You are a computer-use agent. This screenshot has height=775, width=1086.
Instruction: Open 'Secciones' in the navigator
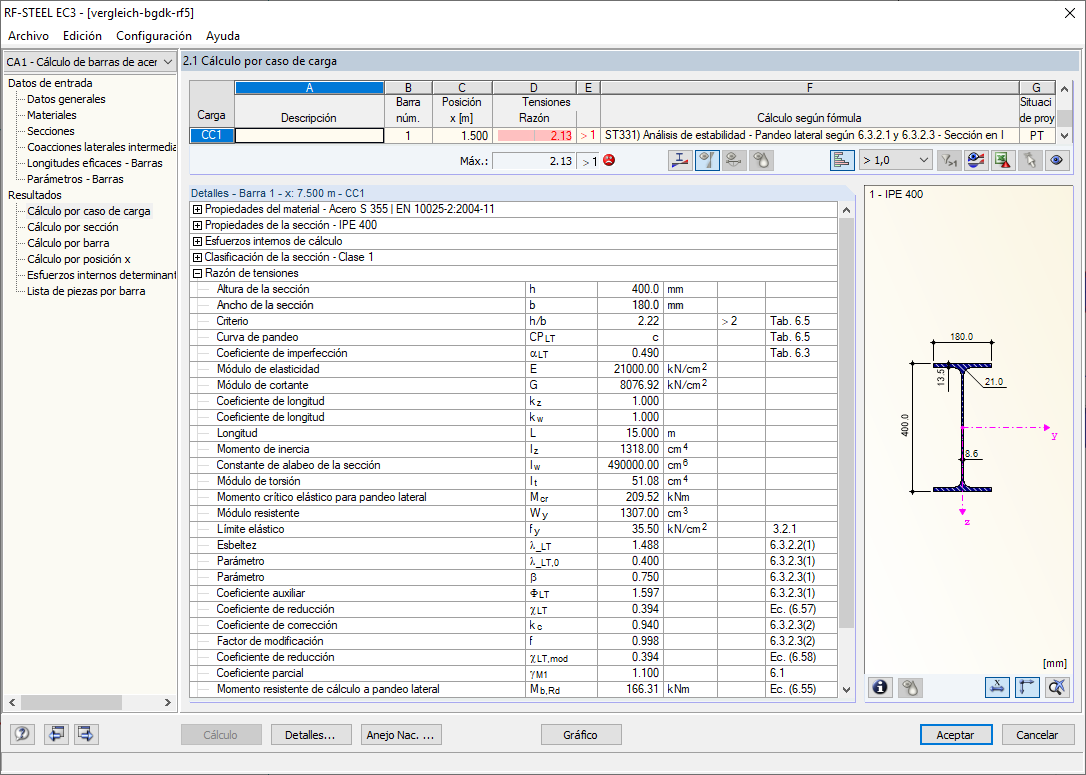[51, 131]
